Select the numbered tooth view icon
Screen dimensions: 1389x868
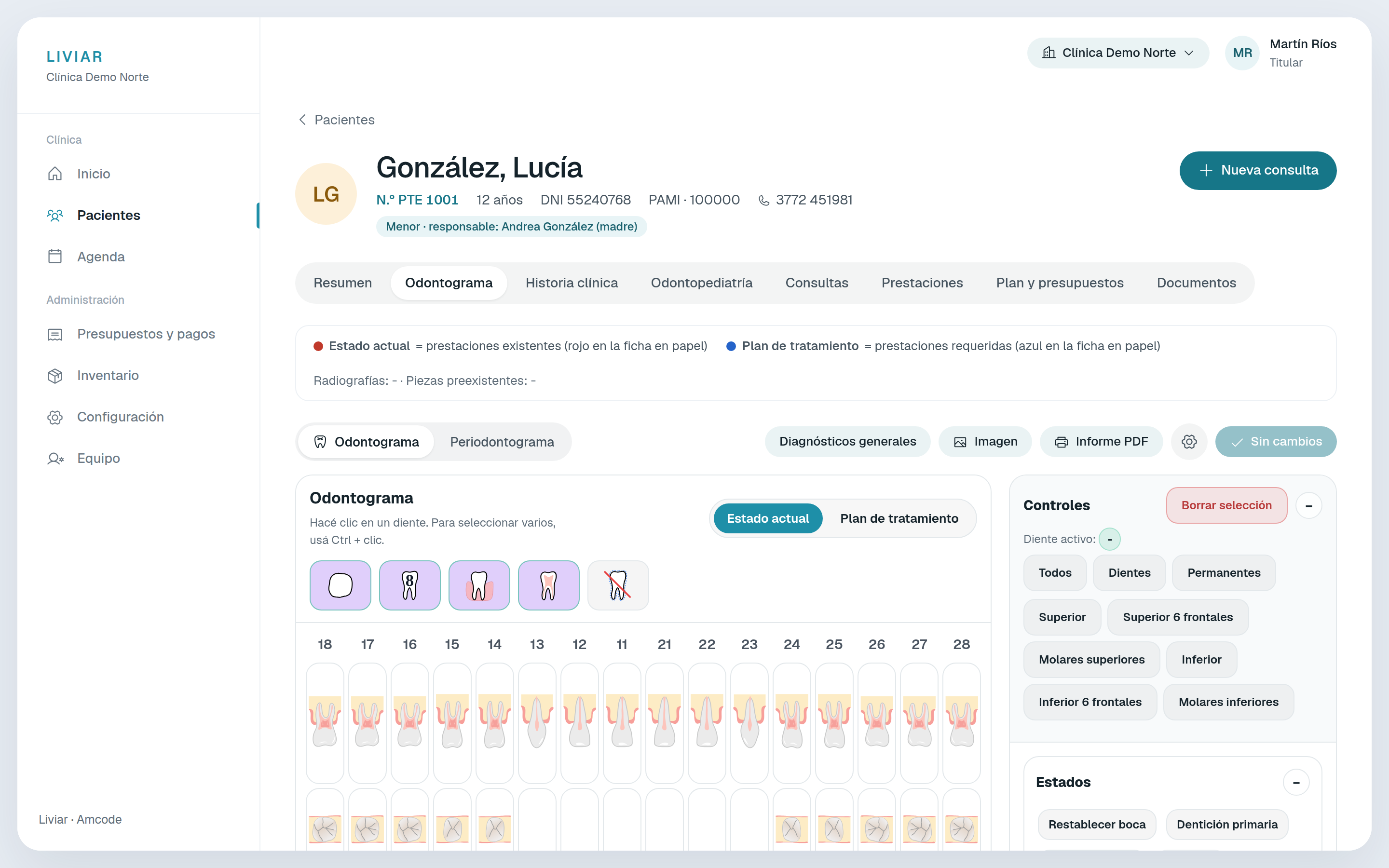(x=410, y=585)
